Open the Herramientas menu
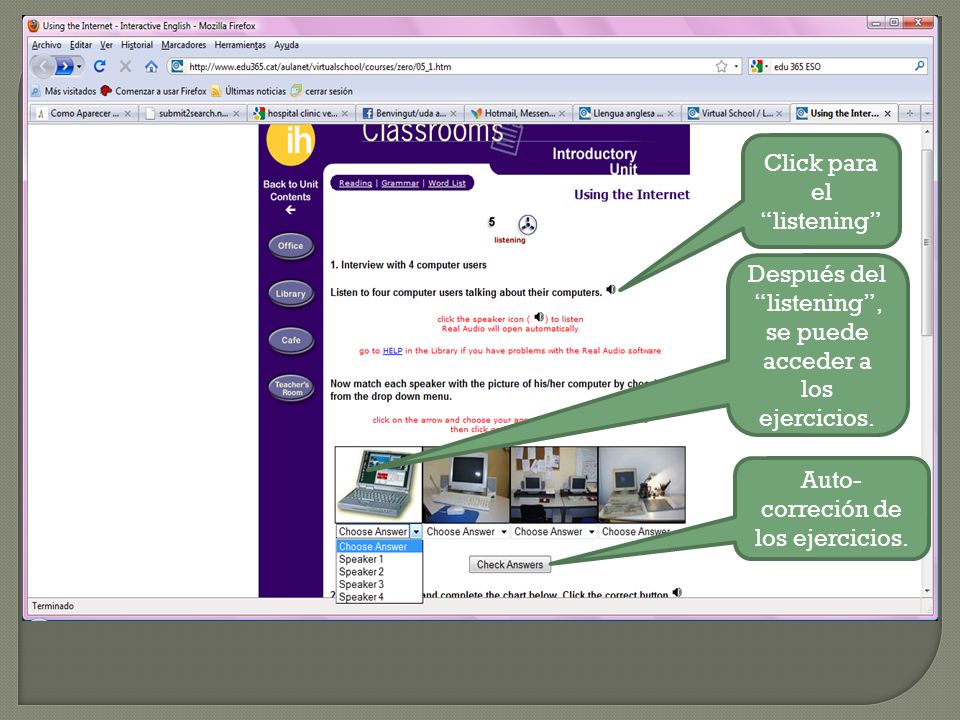This screenshot has width=960, height=720. [240, 45]
